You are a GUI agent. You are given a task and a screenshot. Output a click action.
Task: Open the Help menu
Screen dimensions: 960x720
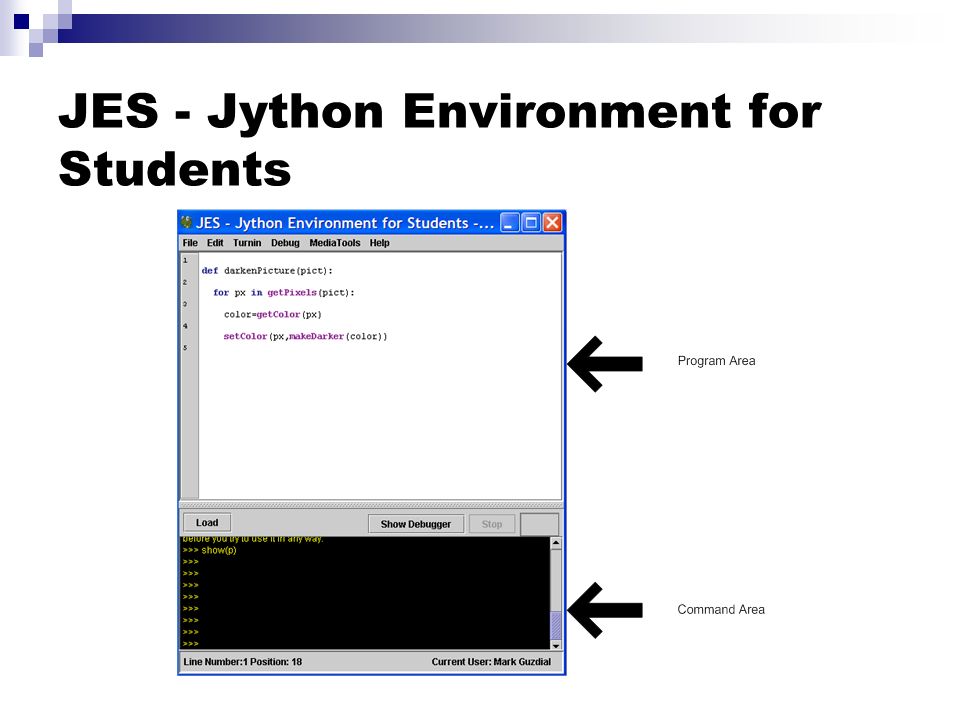(380, 243)
